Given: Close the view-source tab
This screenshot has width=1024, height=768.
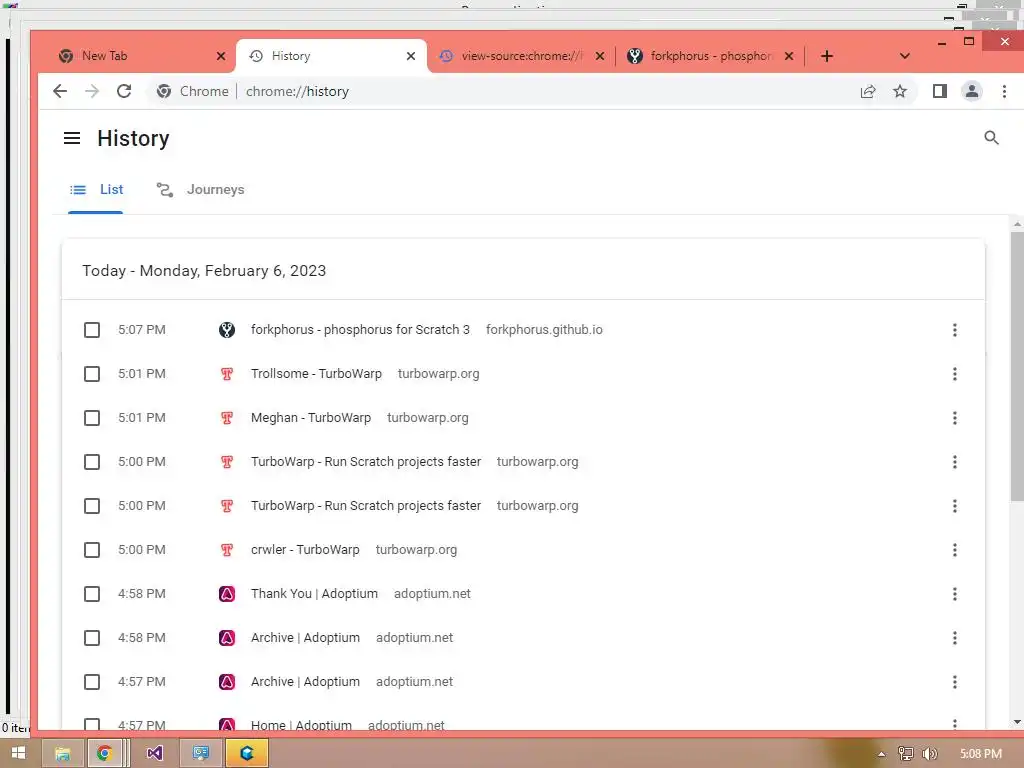Looking at the screenshot, I should (600, 56).
